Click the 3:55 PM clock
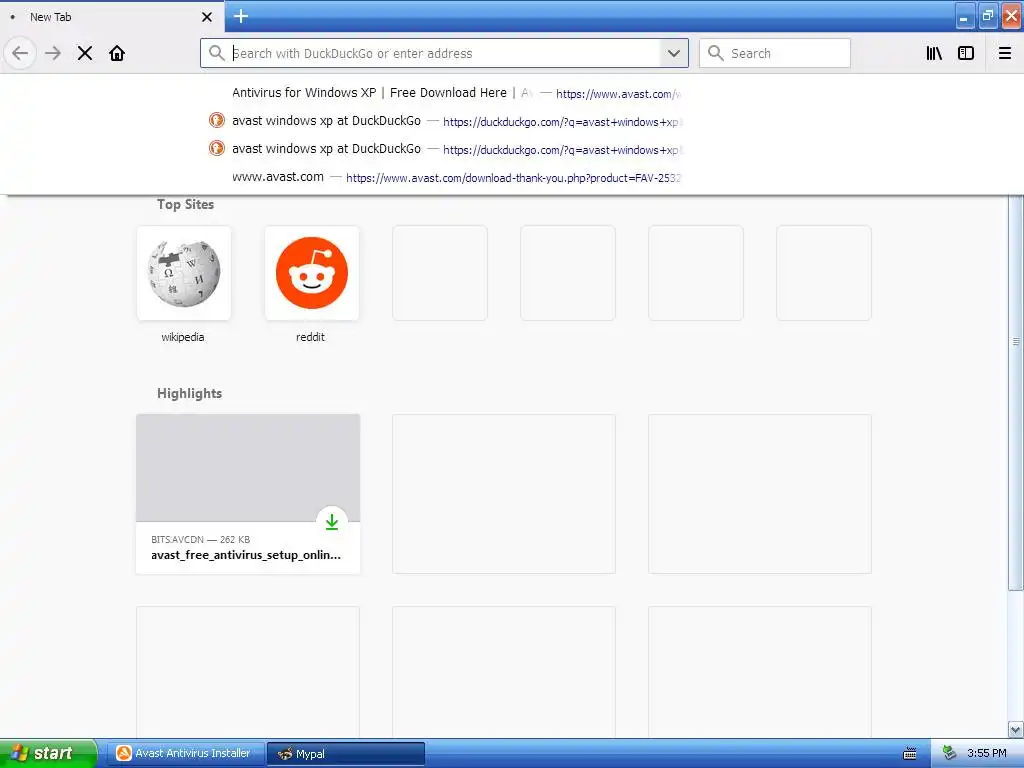Screen dimensions: 1024x768 click(x=987, y=754)
